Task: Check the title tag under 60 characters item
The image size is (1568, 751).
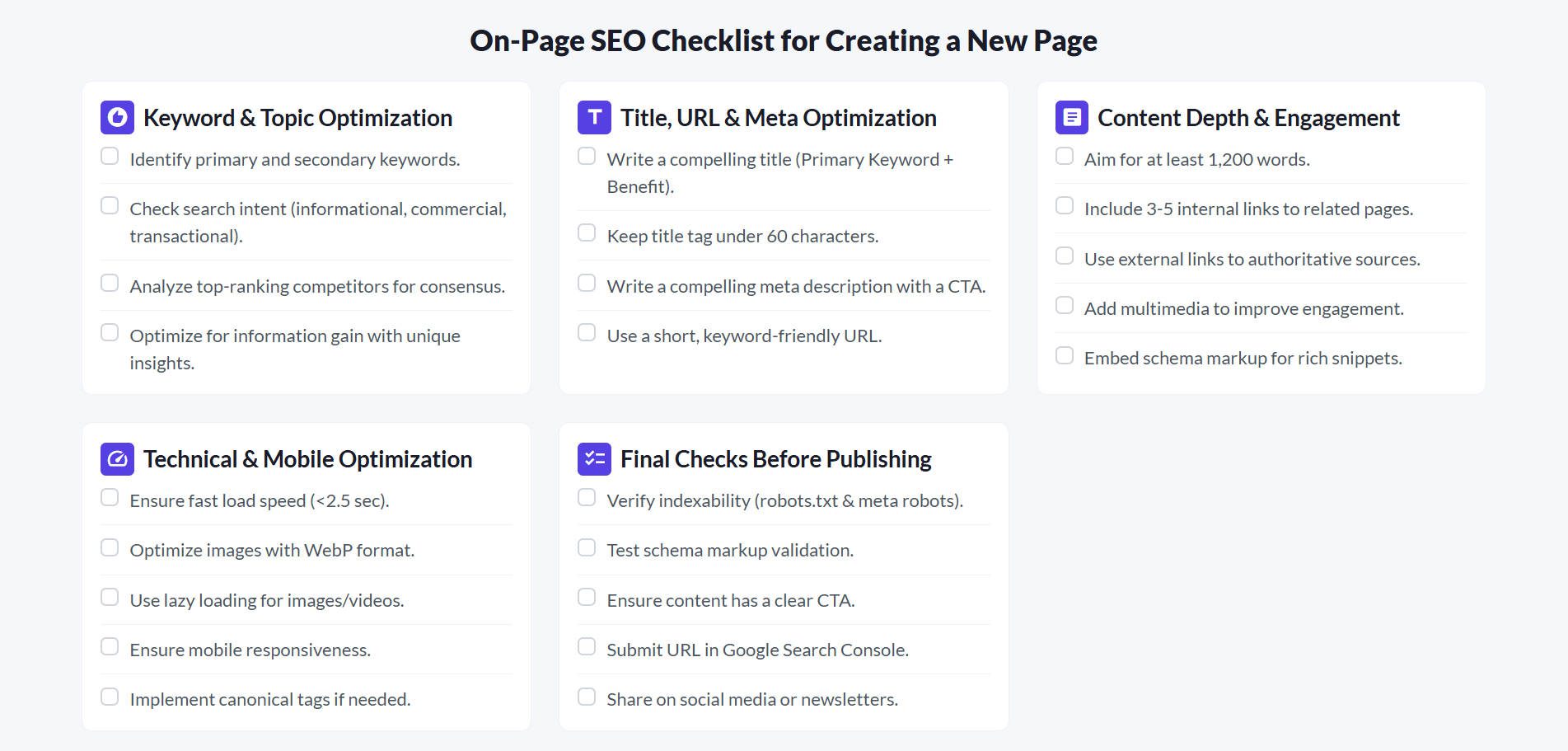Action: pyautogui.click(x=586, y=232)
